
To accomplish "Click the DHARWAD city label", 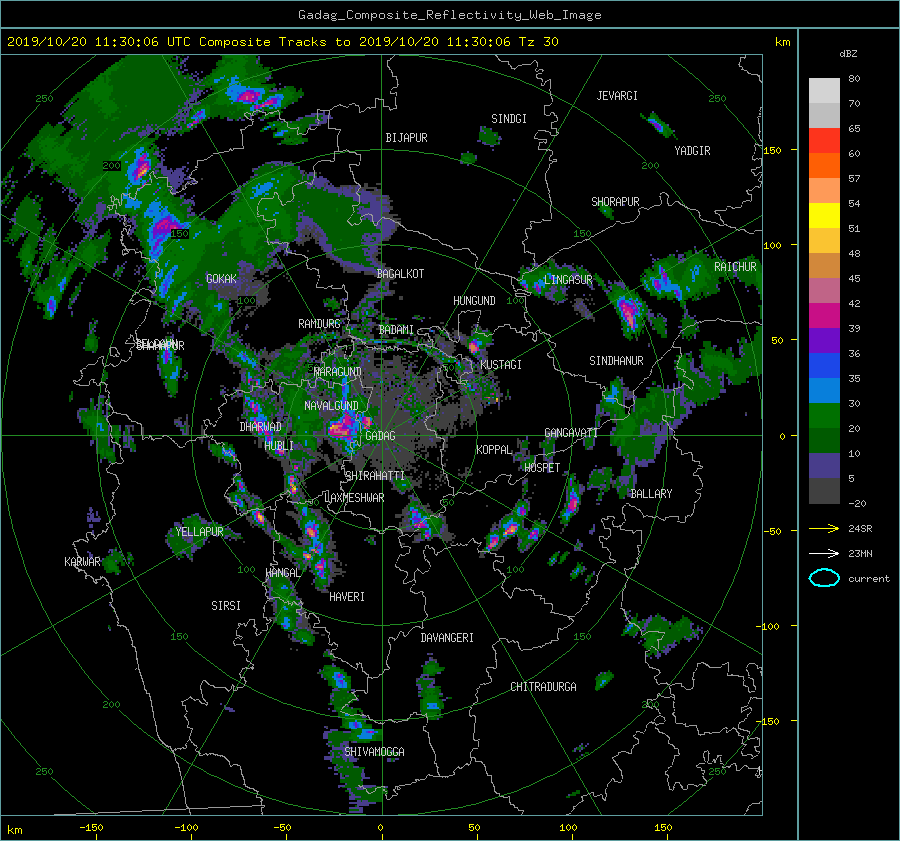I will coord(261,427).
